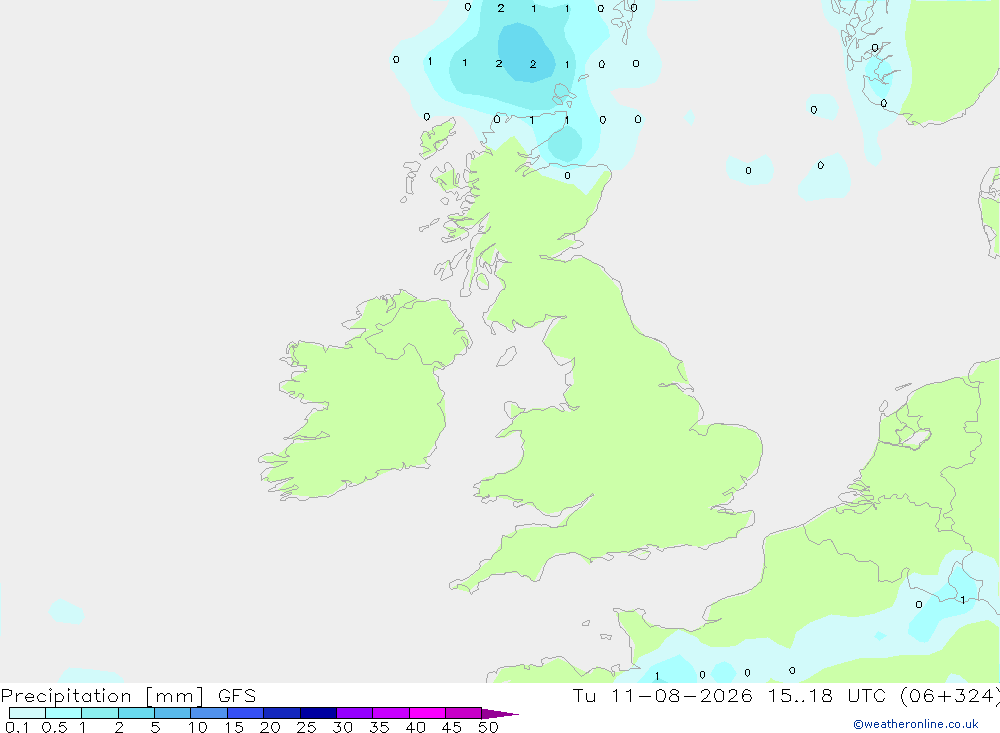Screen dimensions: 1000x733
Task: Click the legend label '50'
Action: (x=488, y=727)
